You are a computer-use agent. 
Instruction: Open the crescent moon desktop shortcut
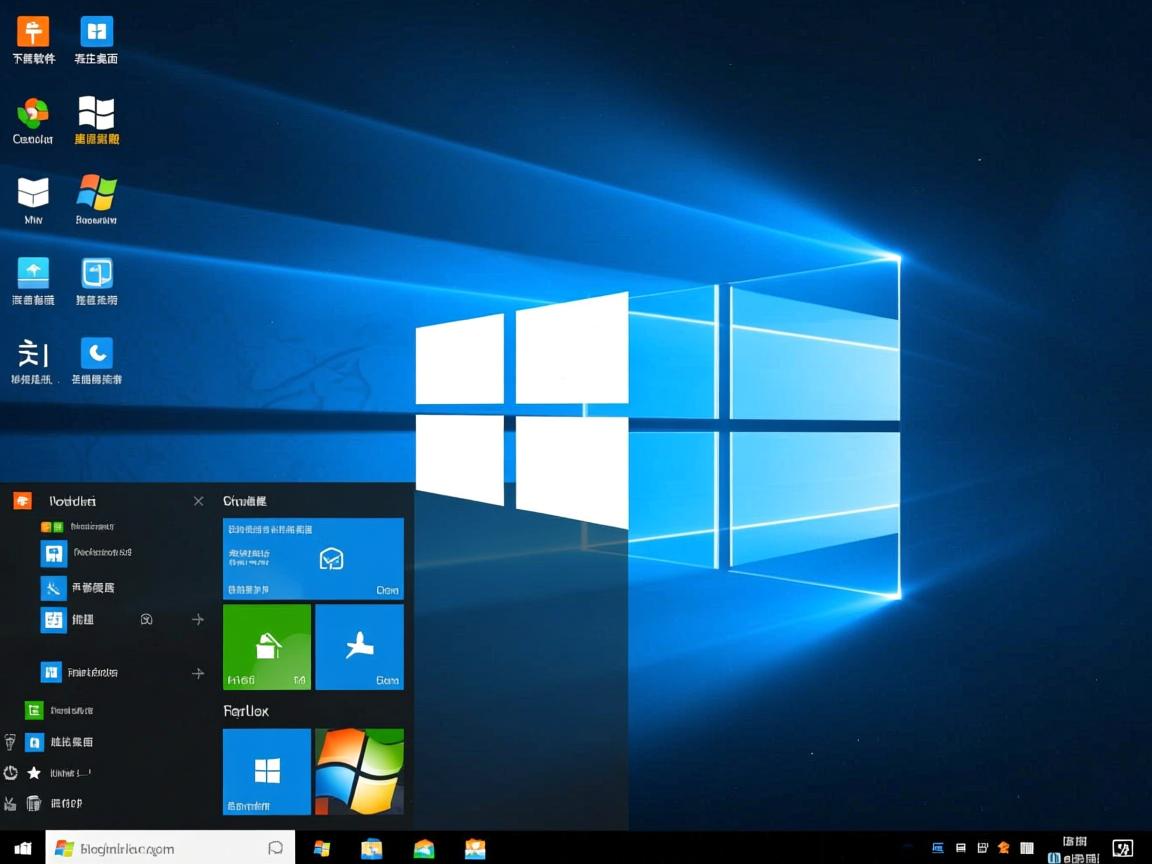(x=97, y=353)
